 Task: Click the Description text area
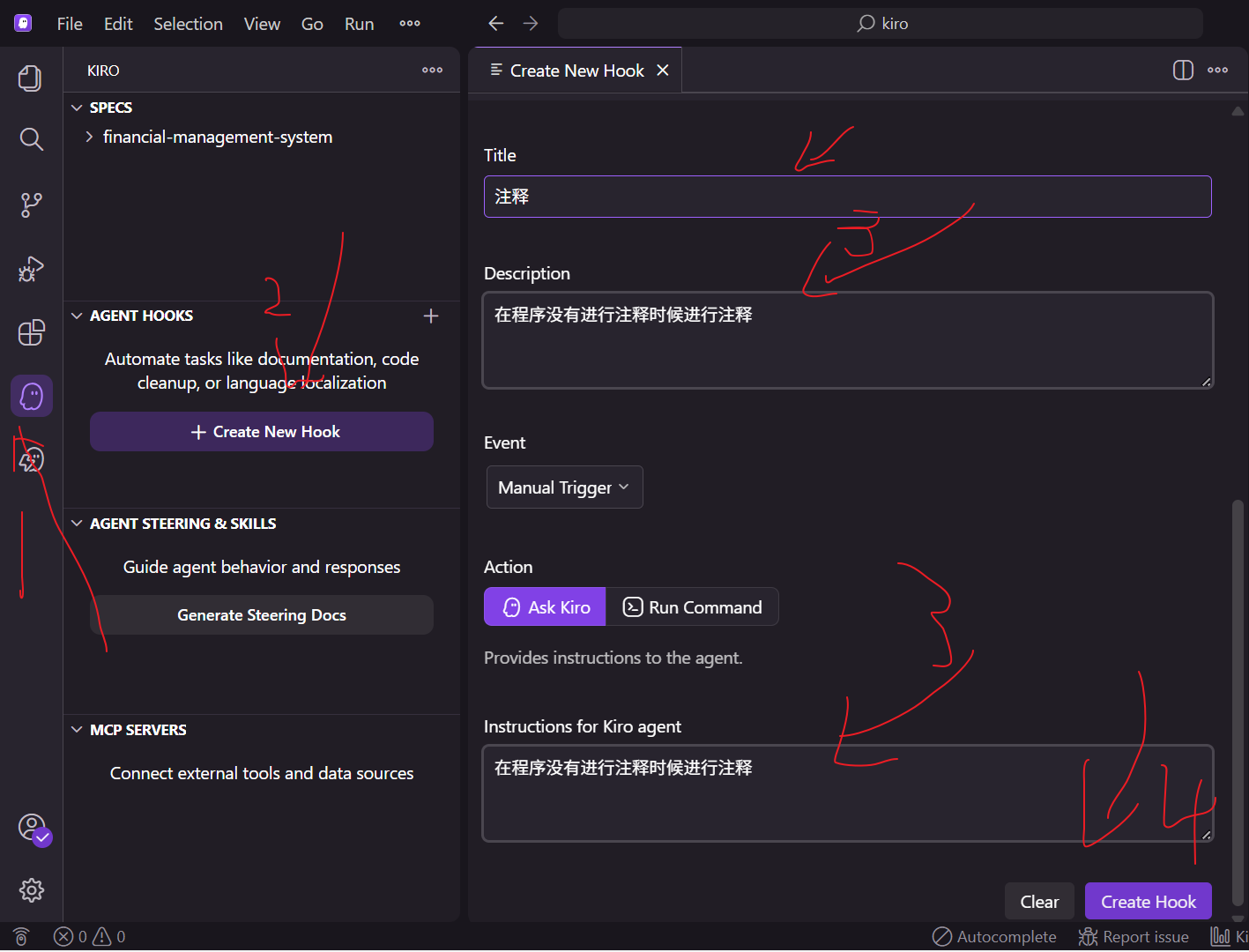tap(848, 340)
